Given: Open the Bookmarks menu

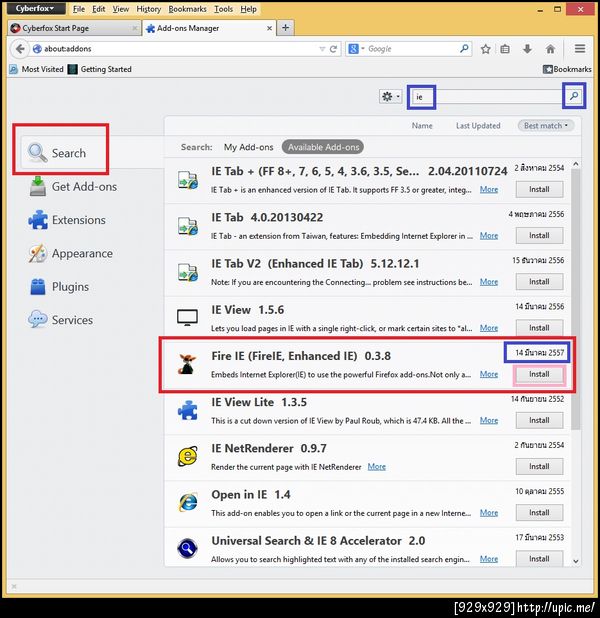Looking at the screenshot, I should click(x=187, y=9).
